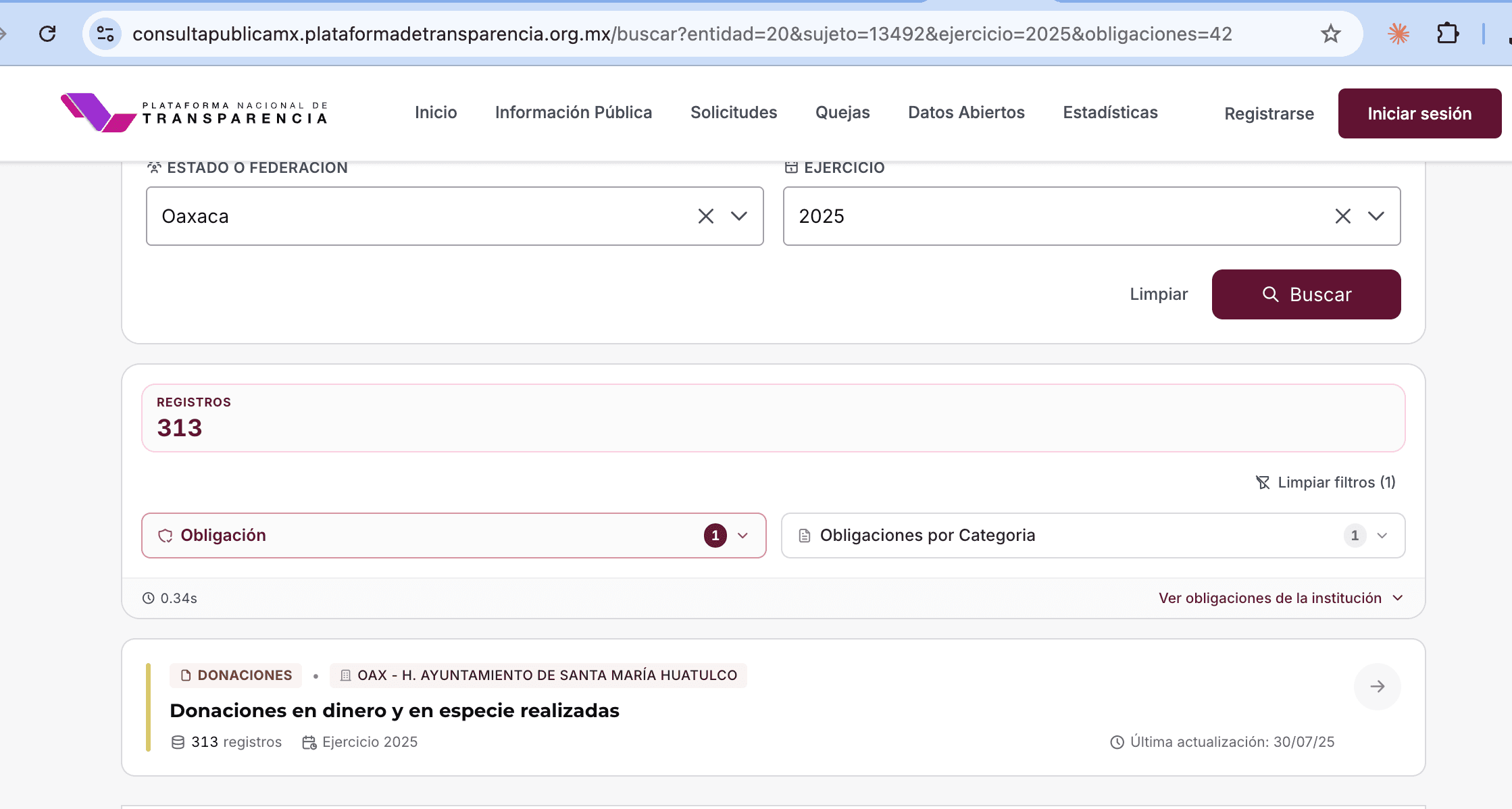Clear the 2025 ejercicio with the X
This screenshot has height=809, width=1512.
[1343, 216]
